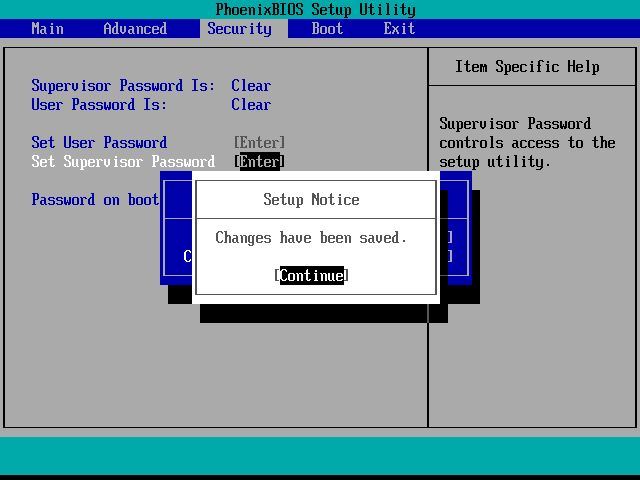Click the Clear value for User Password
The width and height of the screenshot is (640, 480).
[x=251, y=104]
